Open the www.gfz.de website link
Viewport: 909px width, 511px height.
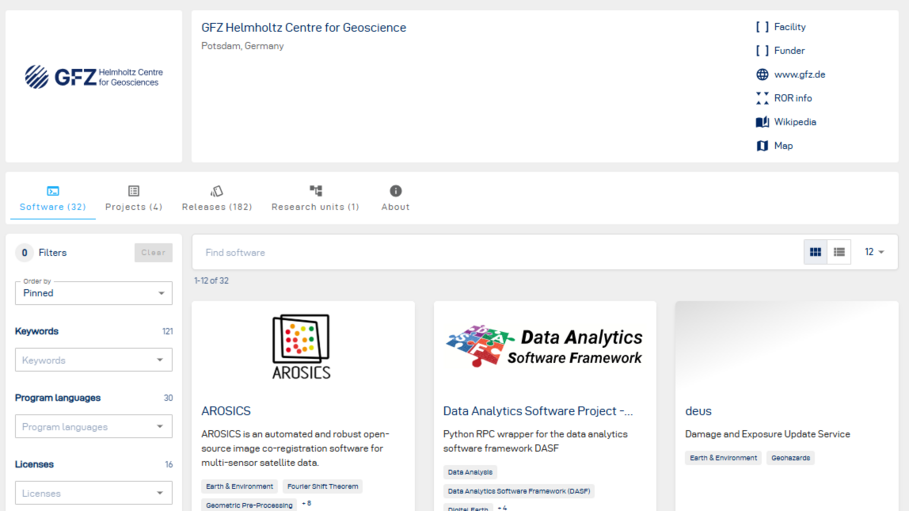(x=799, y=74)
